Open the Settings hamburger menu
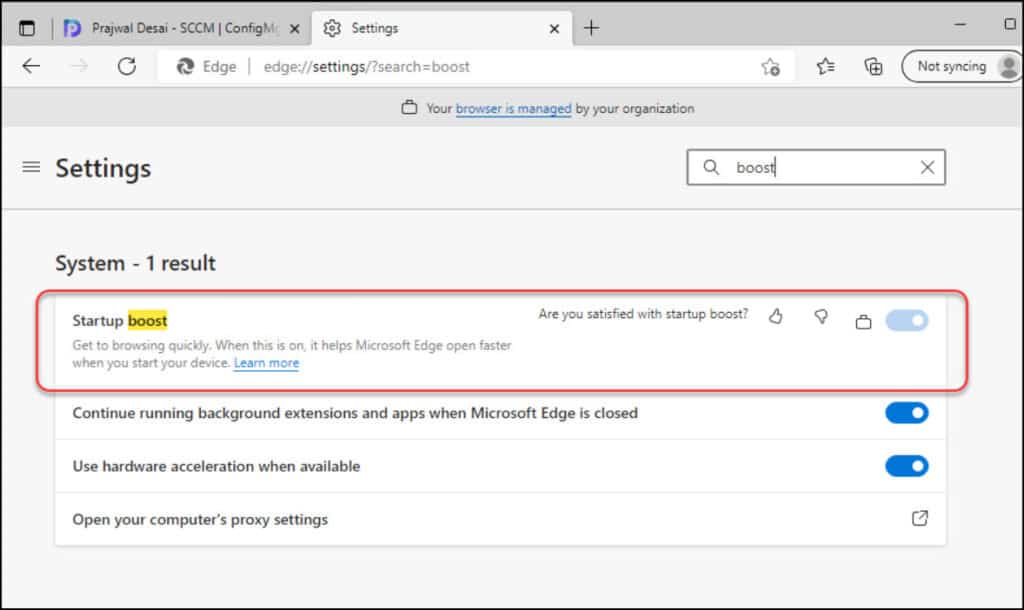 point(31,167)
